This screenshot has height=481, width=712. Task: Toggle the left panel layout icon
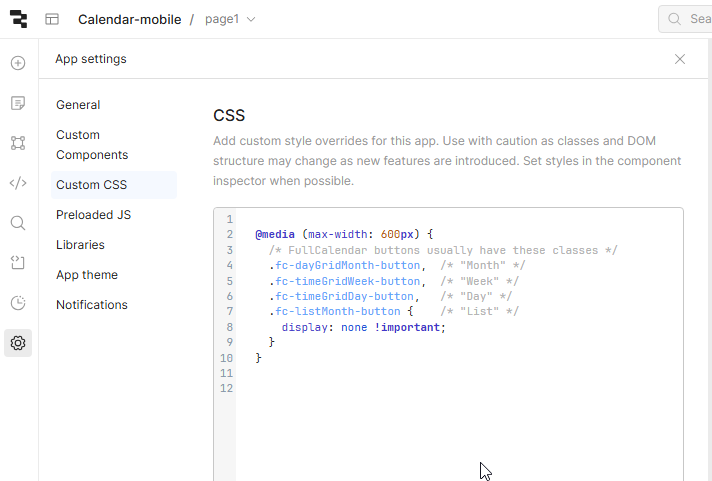52,19
